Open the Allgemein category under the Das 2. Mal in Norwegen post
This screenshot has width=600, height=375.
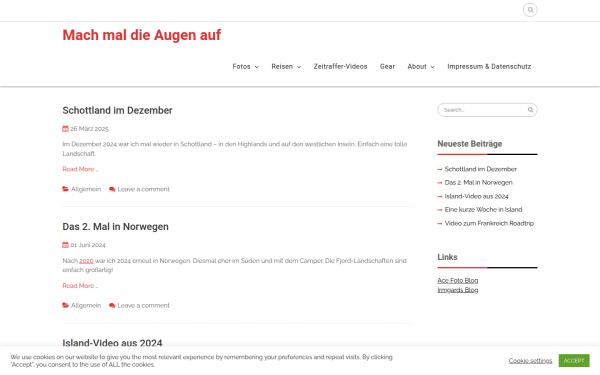click(x=86, y=305)
